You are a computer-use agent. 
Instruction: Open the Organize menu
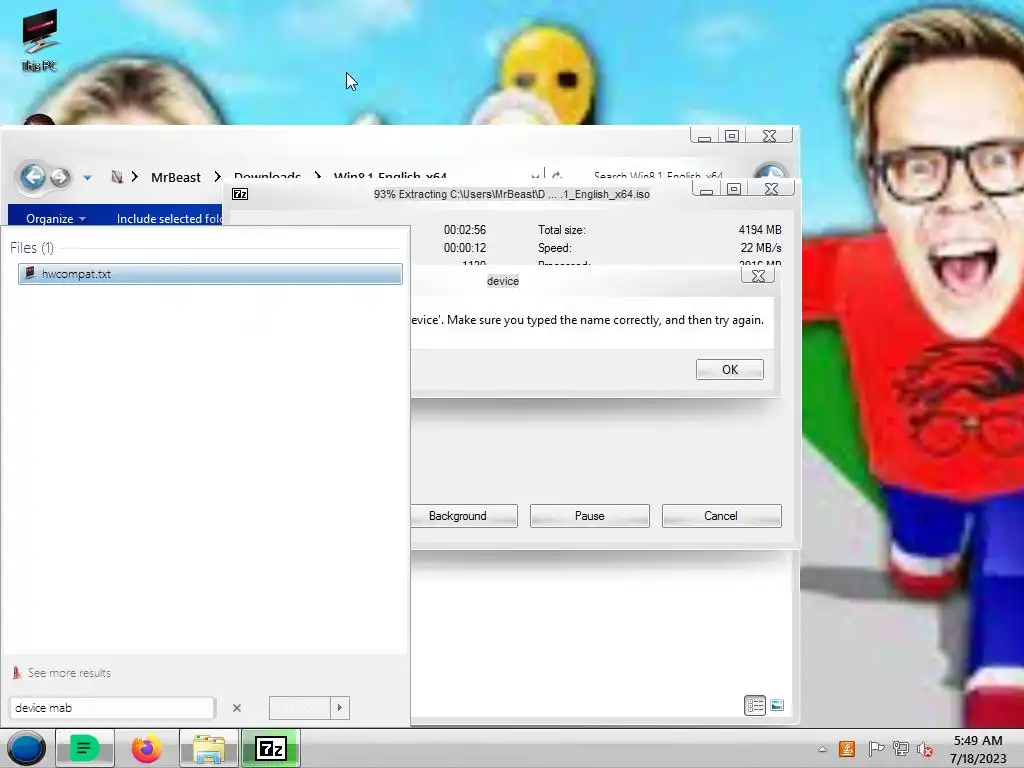click(x=56, y=218)
